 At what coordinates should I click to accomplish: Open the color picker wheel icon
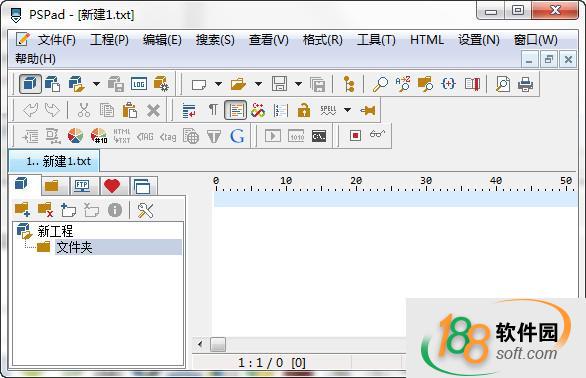(75, 136)
